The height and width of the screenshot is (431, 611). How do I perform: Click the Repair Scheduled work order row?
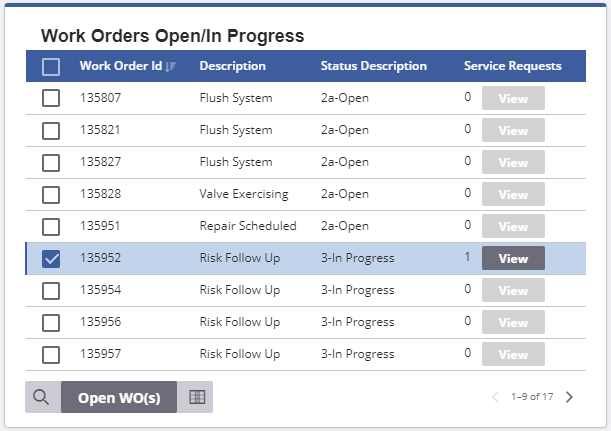coord(248,226)
